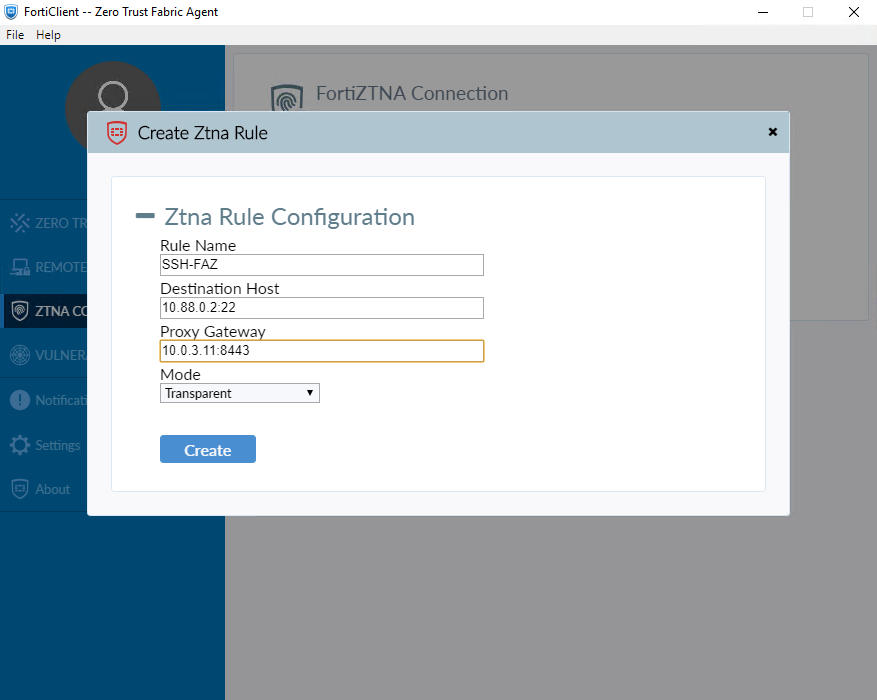The image size is (877, 700).
Task: Click the Rule Name label
Action: click(198, 245)
